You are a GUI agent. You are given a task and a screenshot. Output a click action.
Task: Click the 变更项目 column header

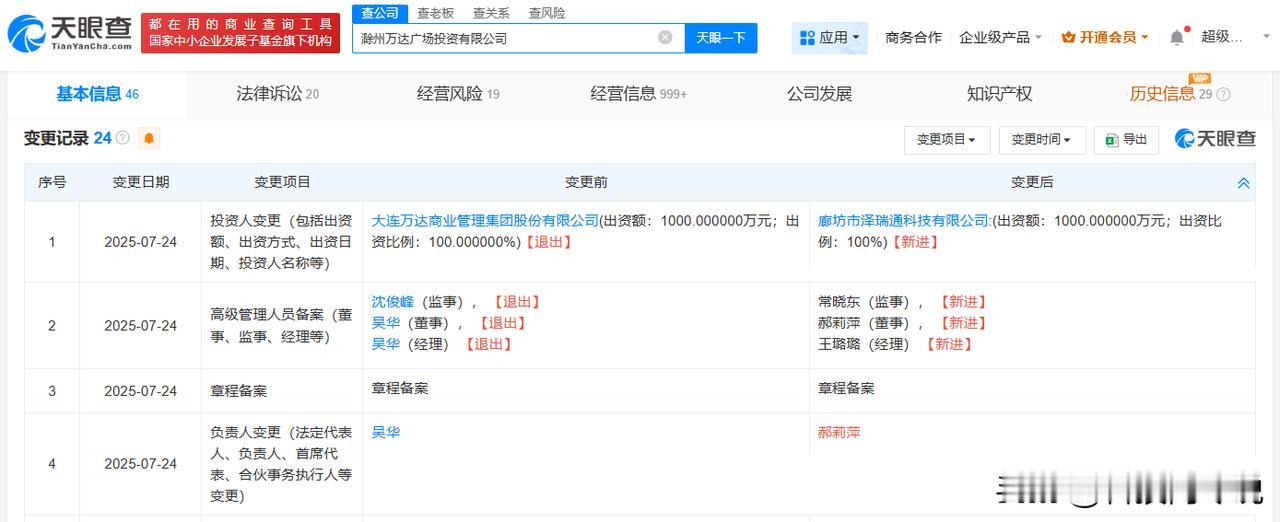pos(282,182)
